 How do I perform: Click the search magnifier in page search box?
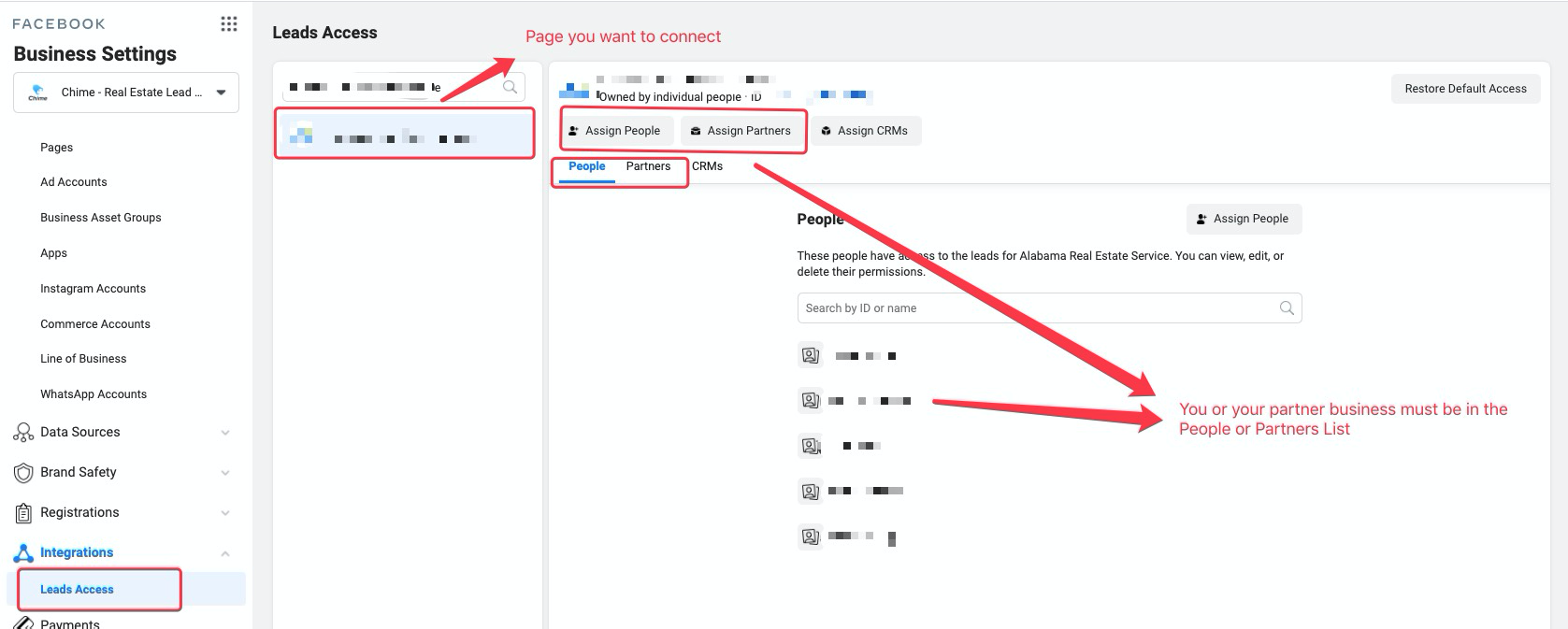[510, 87]
